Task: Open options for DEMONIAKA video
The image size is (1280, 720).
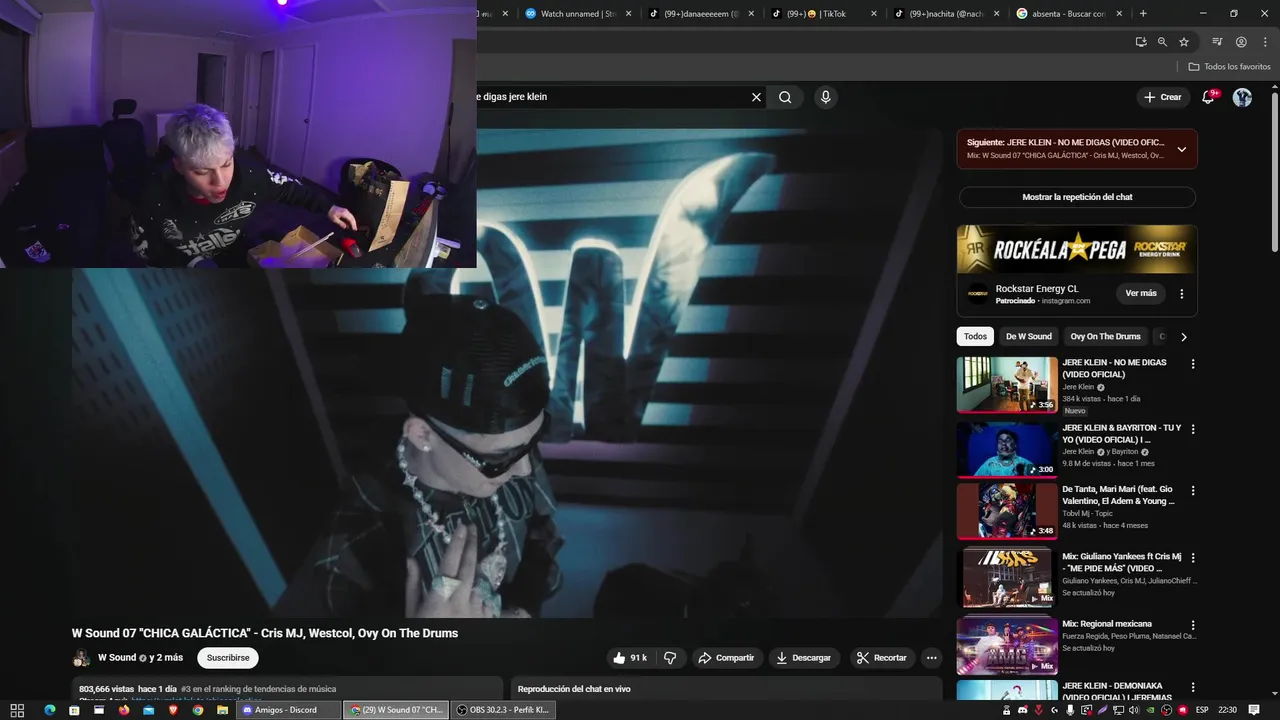Action: (1192, 688)
